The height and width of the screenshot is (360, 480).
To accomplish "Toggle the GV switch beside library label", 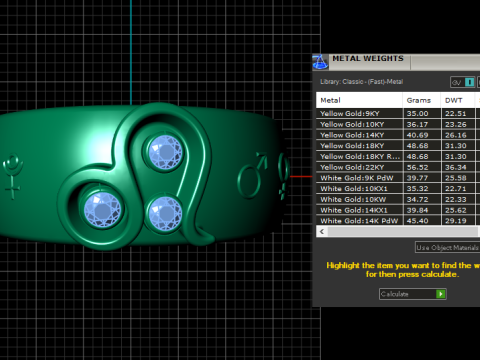I will pos(463,82).
